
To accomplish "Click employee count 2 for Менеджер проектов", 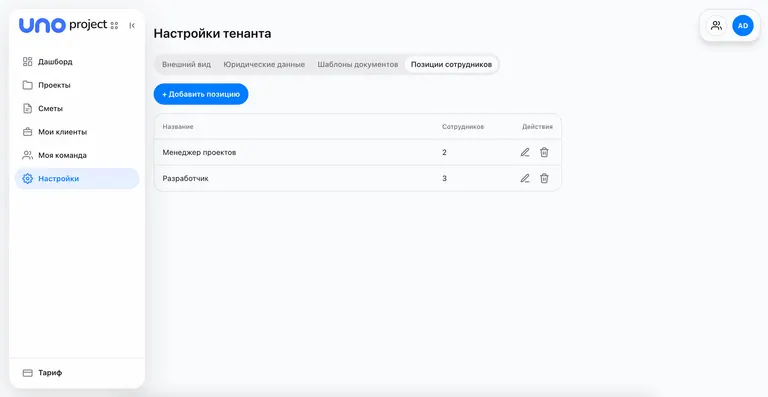I will (444, 152).
